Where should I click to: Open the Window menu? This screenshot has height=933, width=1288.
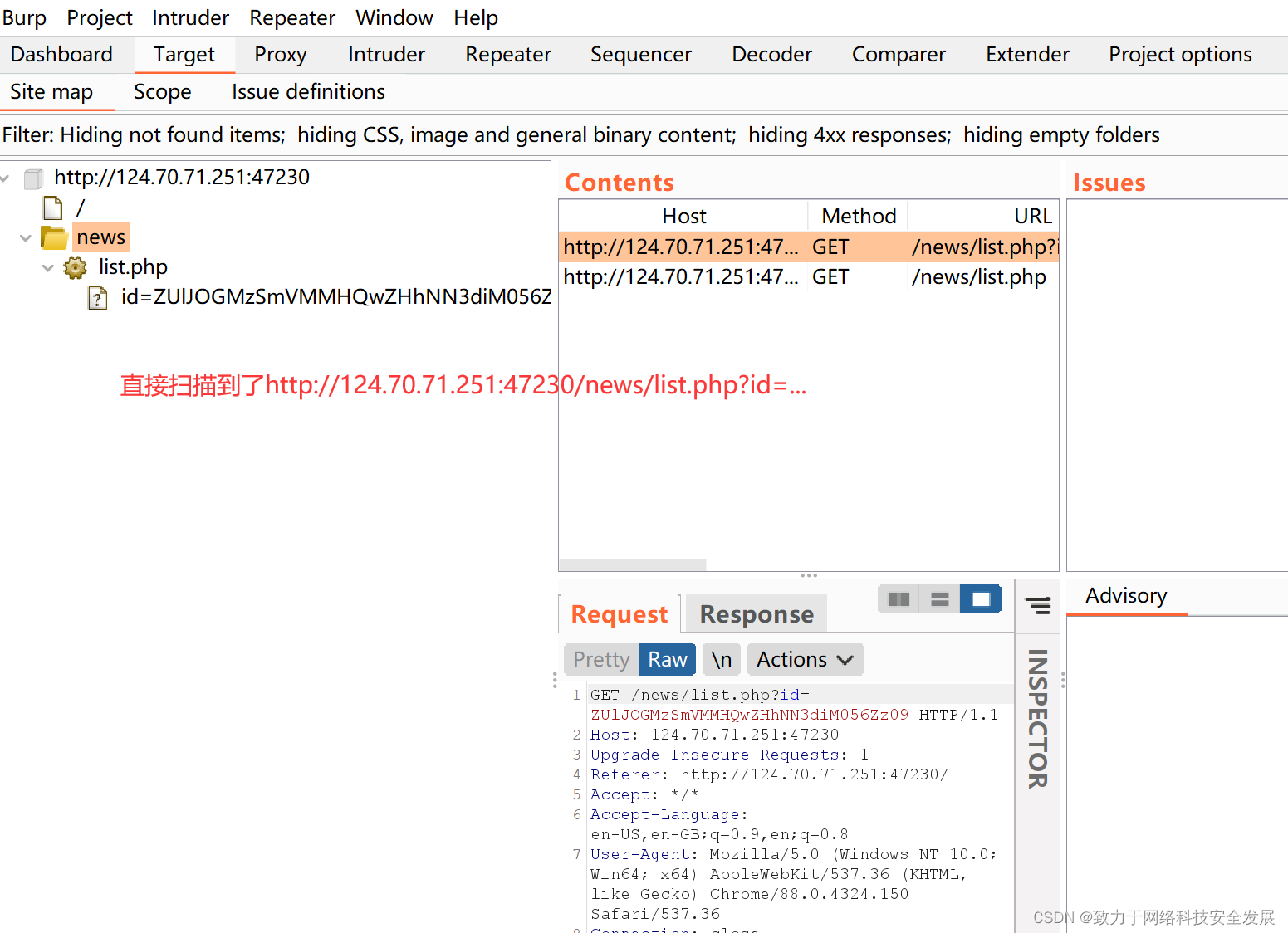[x=394, y=17]
